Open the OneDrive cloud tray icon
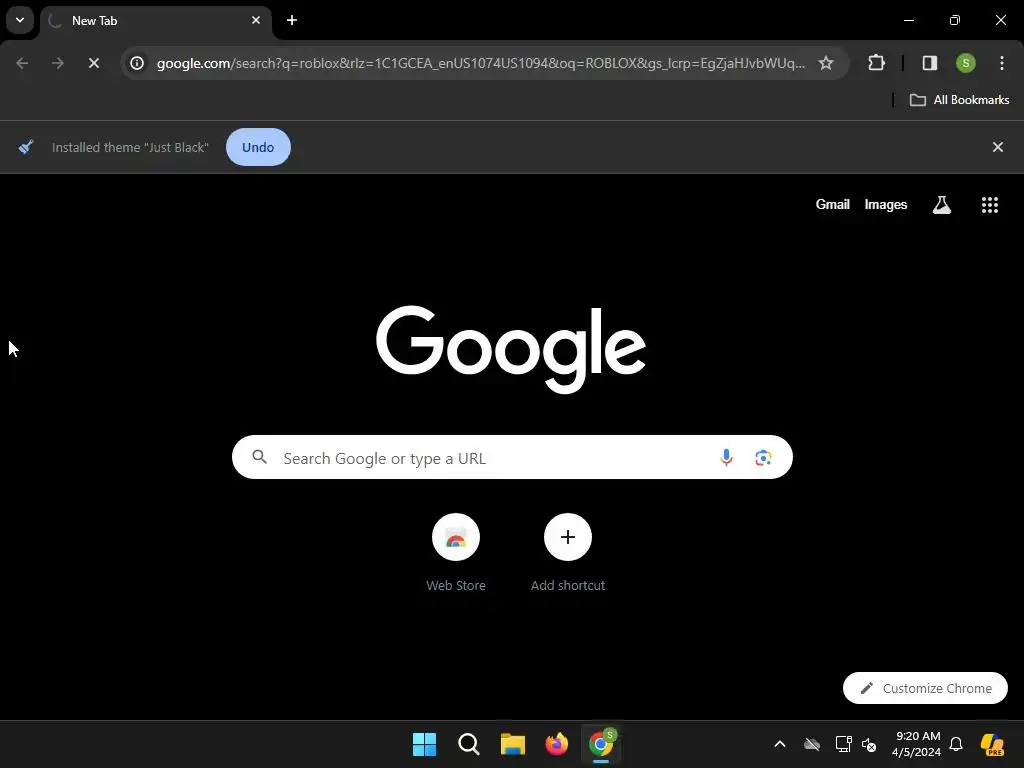The height and width of the screenshot is (768, 1024). coord(812,744)
